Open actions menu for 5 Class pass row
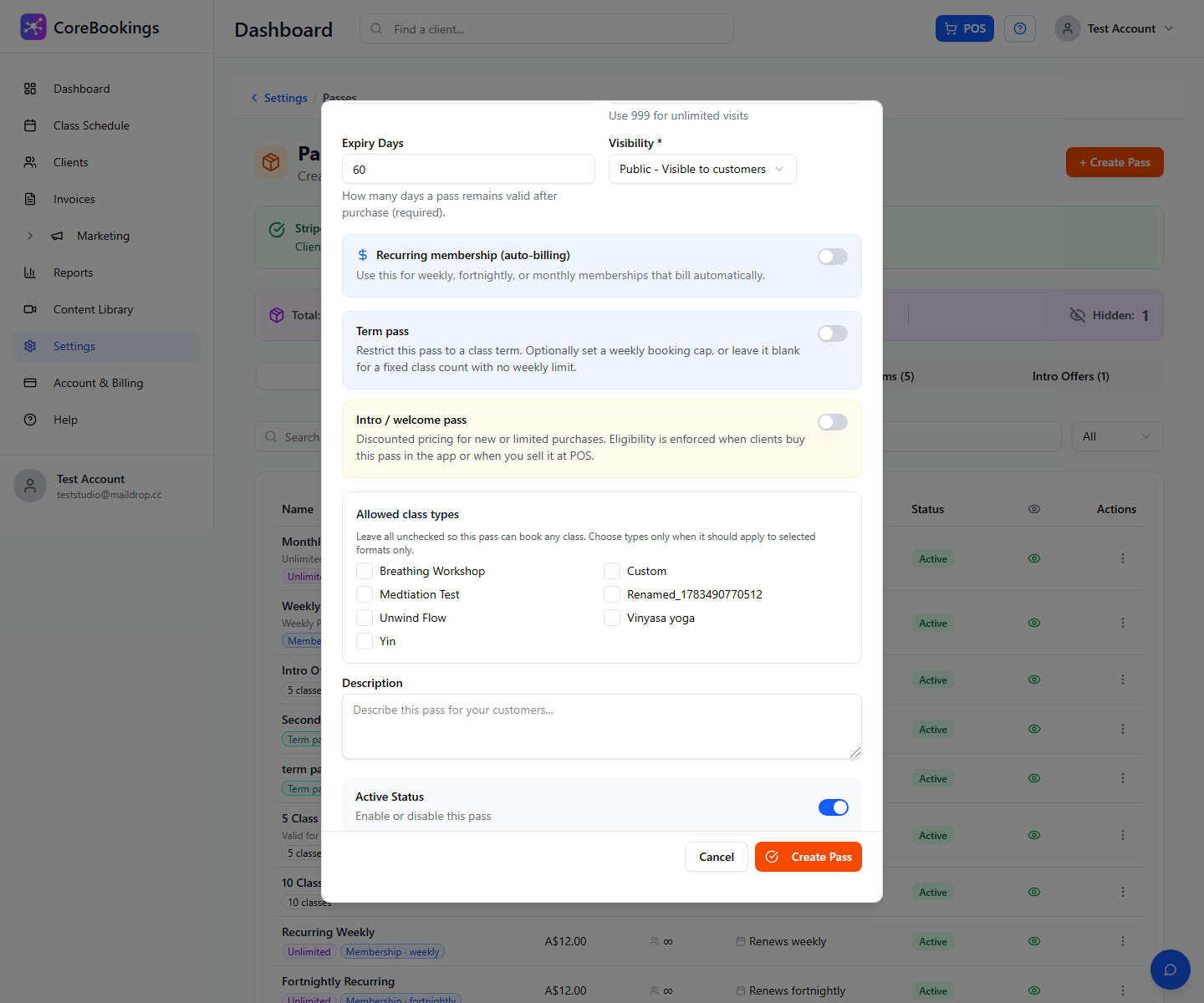The image size is (1204, 1003). [1123, 835]
